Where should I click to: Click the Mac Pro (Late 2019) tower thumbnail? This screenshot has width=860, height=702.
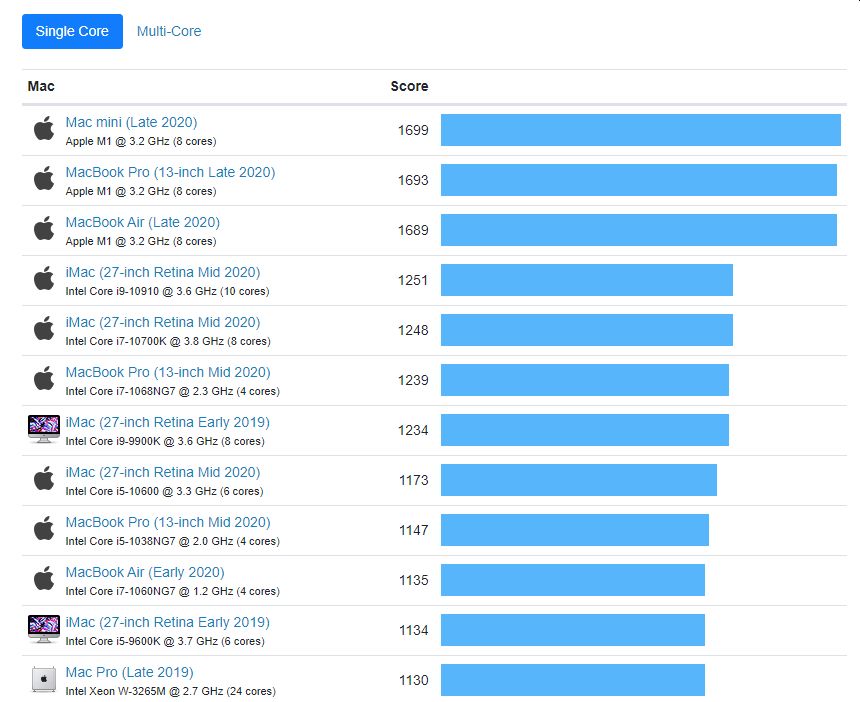click(44, 679)
